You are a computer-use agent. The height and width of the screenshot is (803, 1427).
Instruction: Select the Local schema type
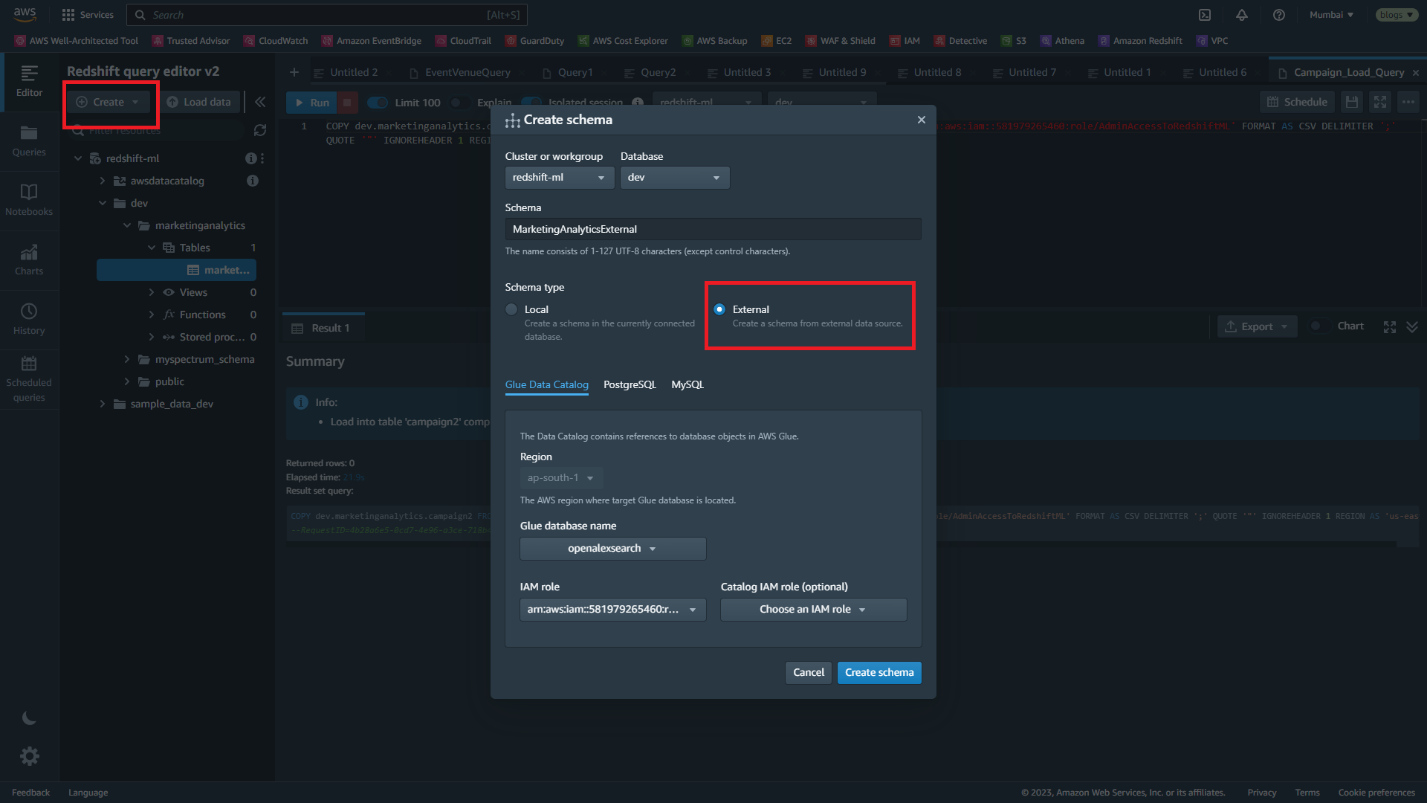(x=511, y=310)
